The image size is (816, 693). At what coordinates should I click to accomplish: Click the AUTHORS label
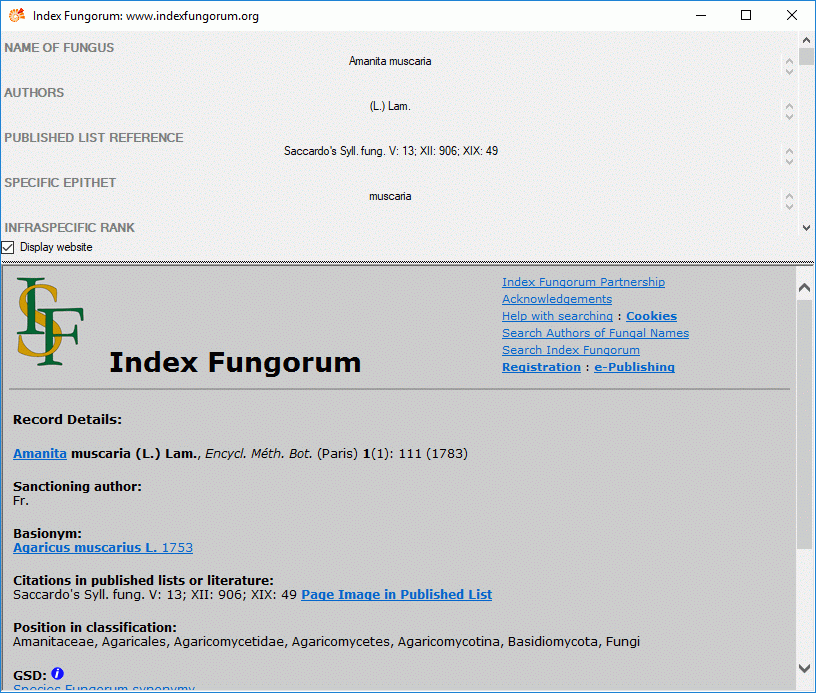tap(34, 93)
